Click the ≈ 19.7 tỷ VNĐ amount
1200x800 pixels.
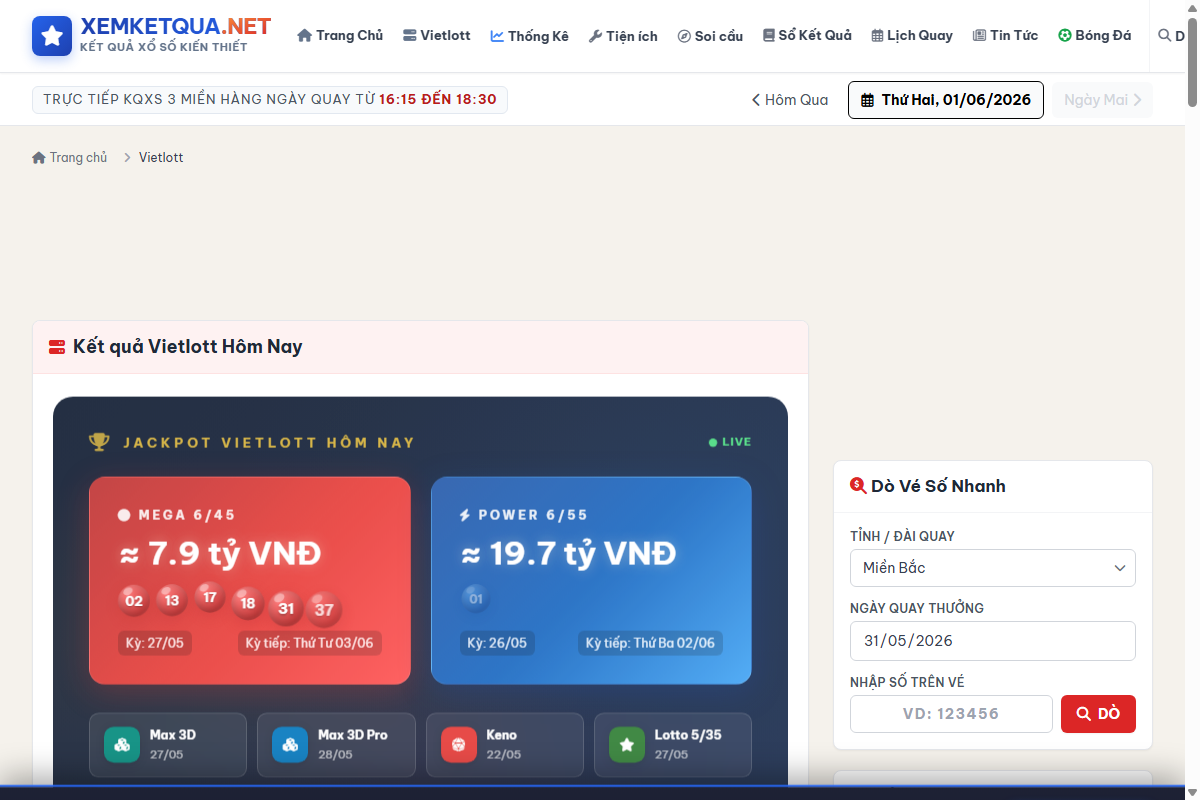(x=568, y=553)
